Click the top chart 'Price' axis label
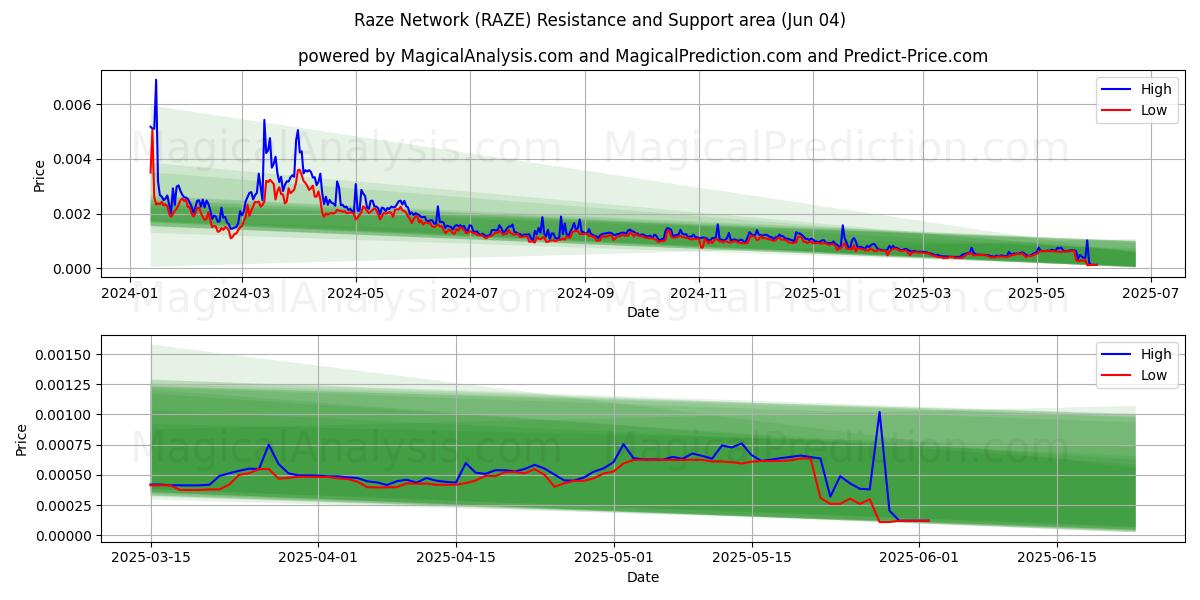This screenshot has width=1200, height=600. [39, 176]
